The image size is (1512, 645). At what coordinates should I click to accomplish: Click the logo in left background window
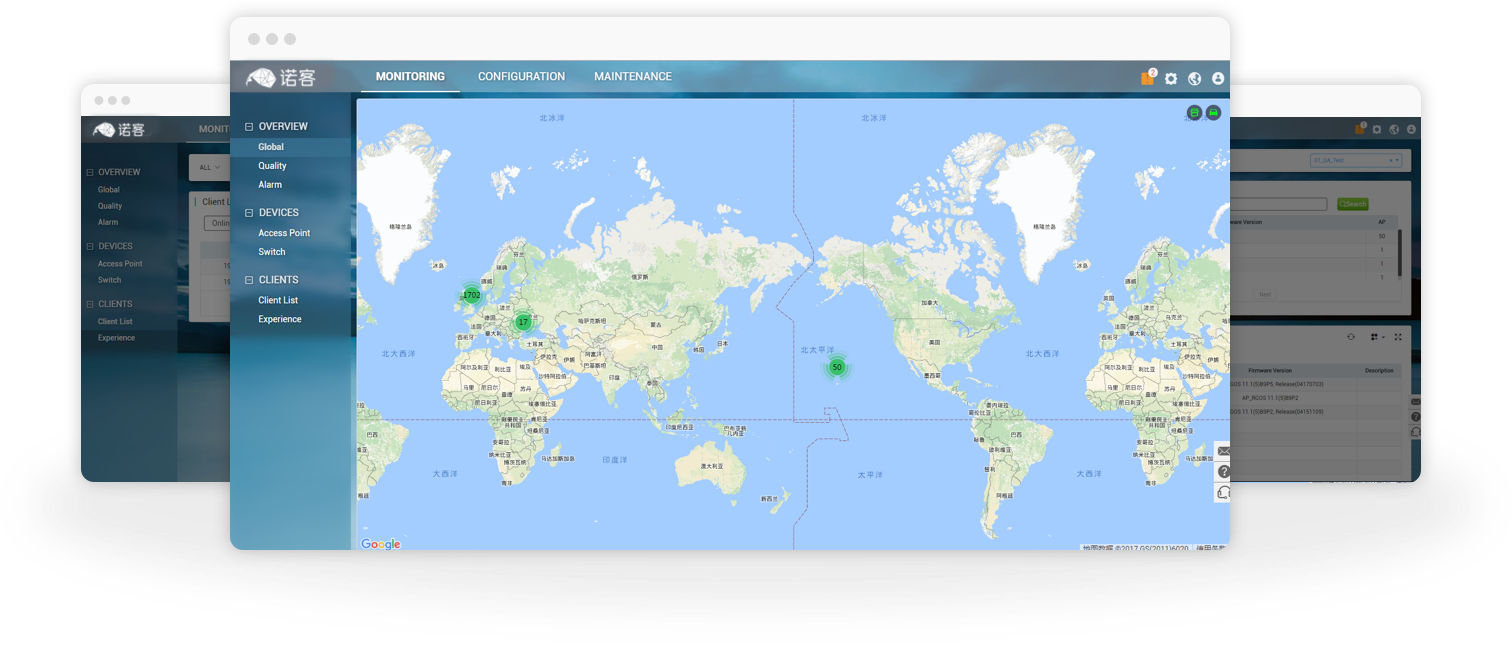pyautogui.click(x=119, y=130)
